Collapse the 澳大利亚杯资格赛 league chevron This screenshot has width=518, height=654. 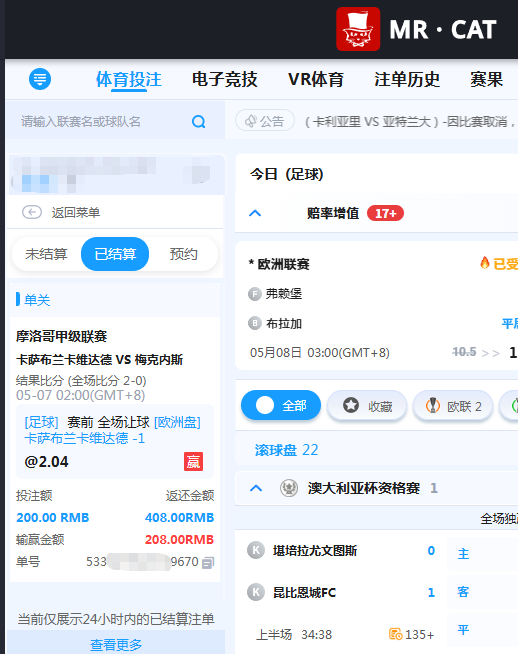(x=256, y=488)
